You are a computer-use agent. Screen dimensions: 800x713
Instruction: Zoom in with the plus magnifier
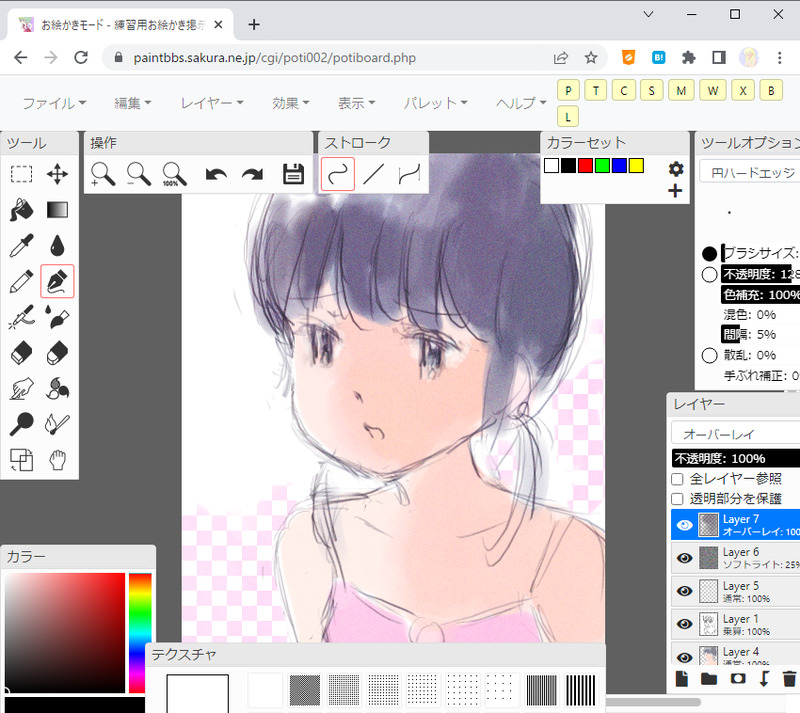[x=103, y=175]
